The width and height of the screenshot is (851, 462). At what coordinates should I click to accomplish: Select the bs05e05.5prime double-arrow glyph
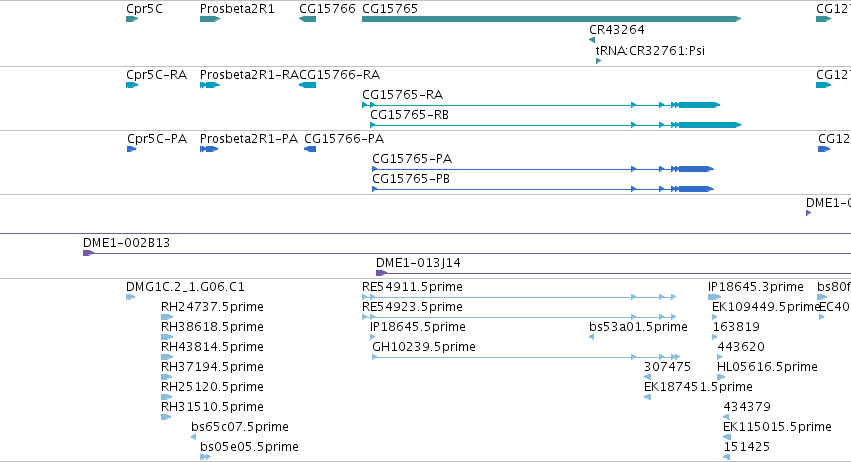tap(205, 457)
